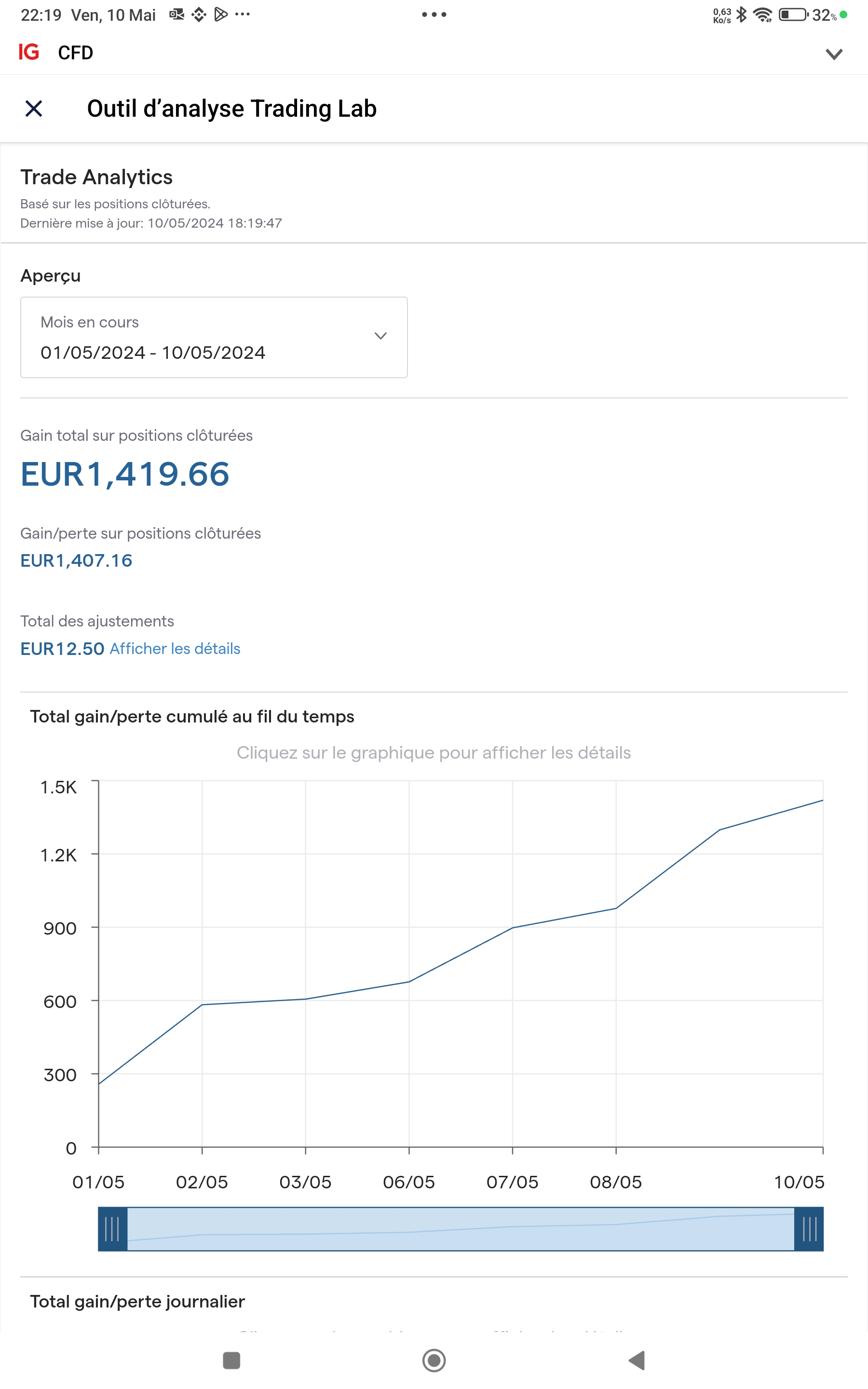Viewport: 868px width, 1389px height.
Task: Click the period dropdown arrow
Action: [380, 336]
